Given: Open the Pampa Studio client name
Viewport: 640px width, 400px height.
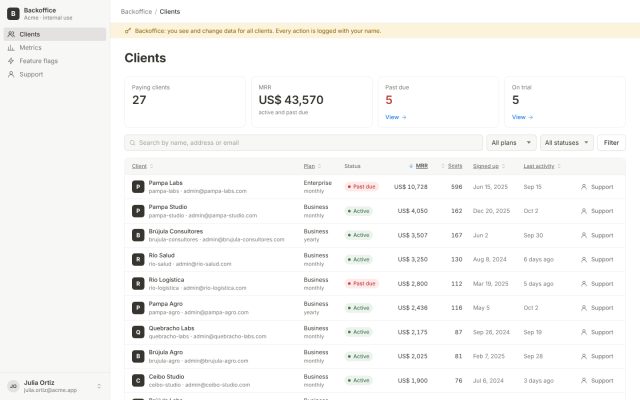Looking at the screenshot, I should coord(168,207).
